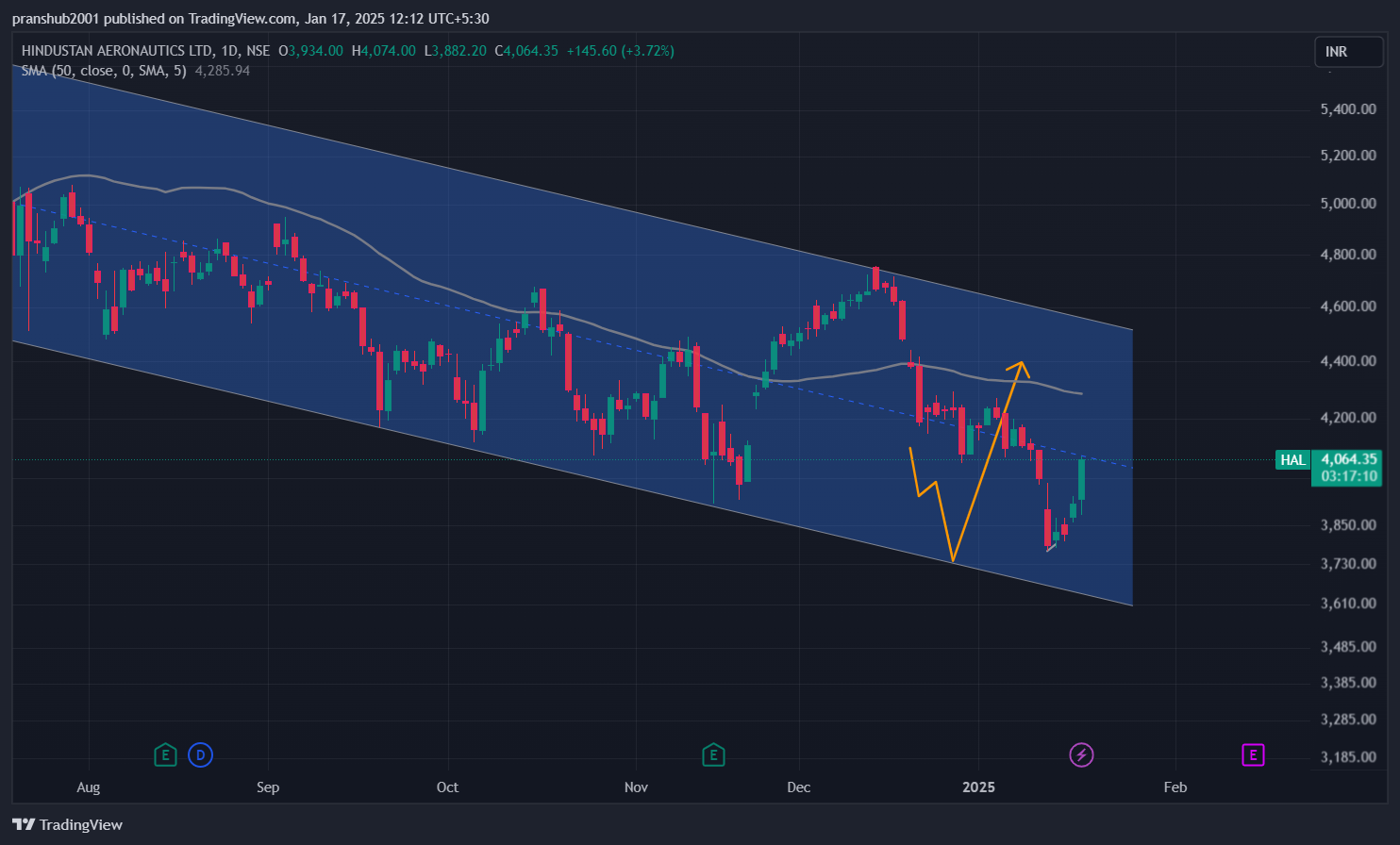Click the 3,185.00 price axis label
The image size is (1400, 845).
click(x=1348, y=757)
